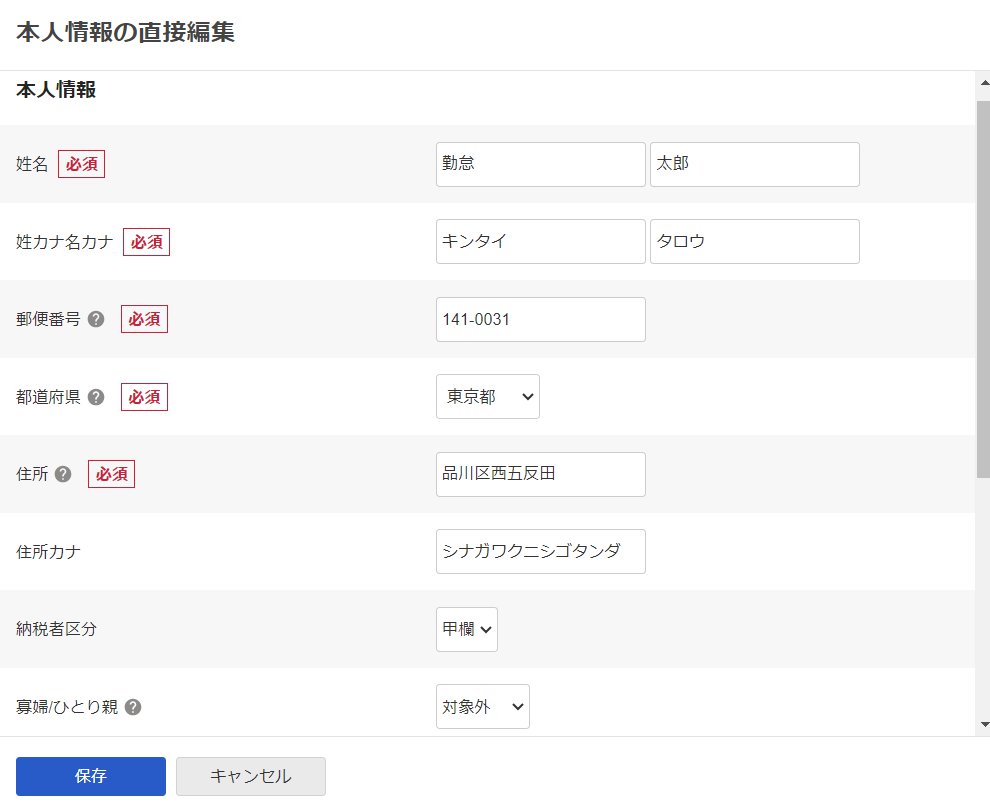Viewport: 990px width, 811px height.
Task: Open the 寡婦/ひとり親 dropdown showing 対象外
Action: click(x=483, y=706)
